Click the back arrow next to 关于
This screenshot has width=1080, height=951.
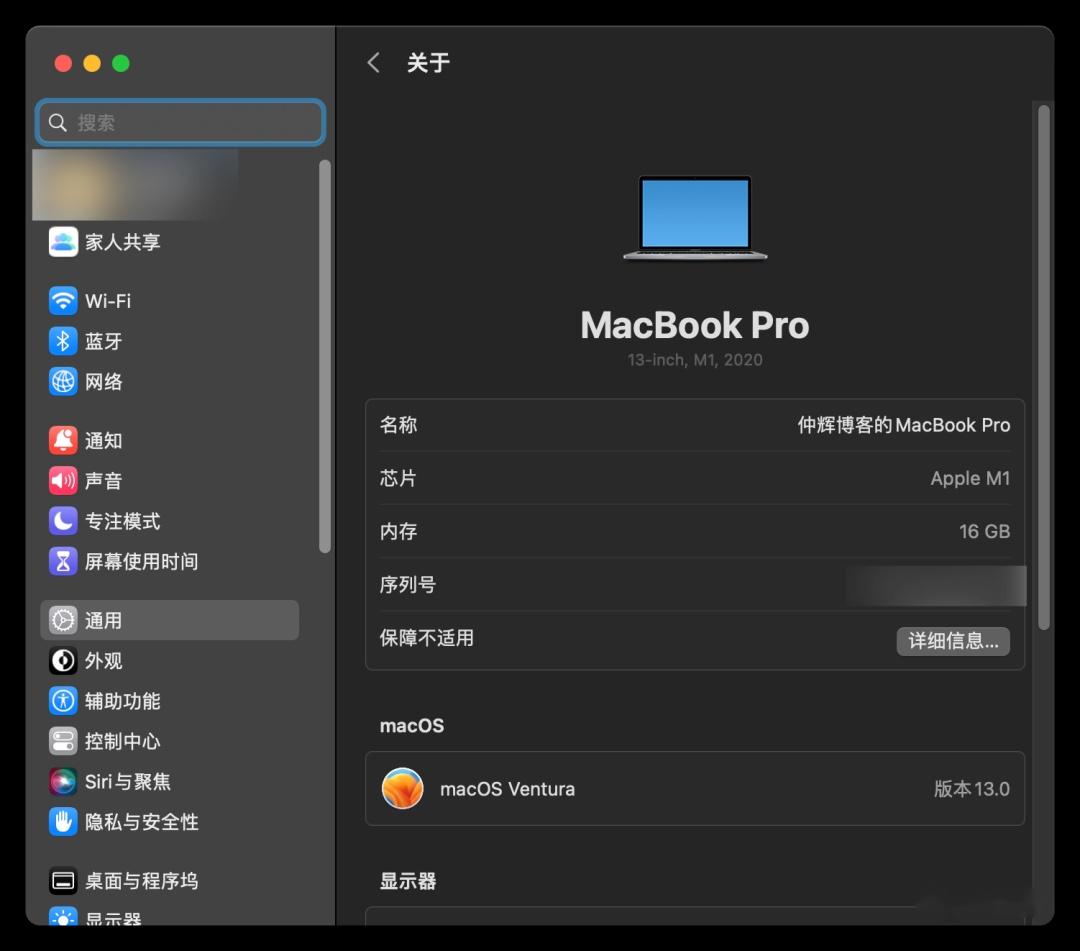point(373,62)
